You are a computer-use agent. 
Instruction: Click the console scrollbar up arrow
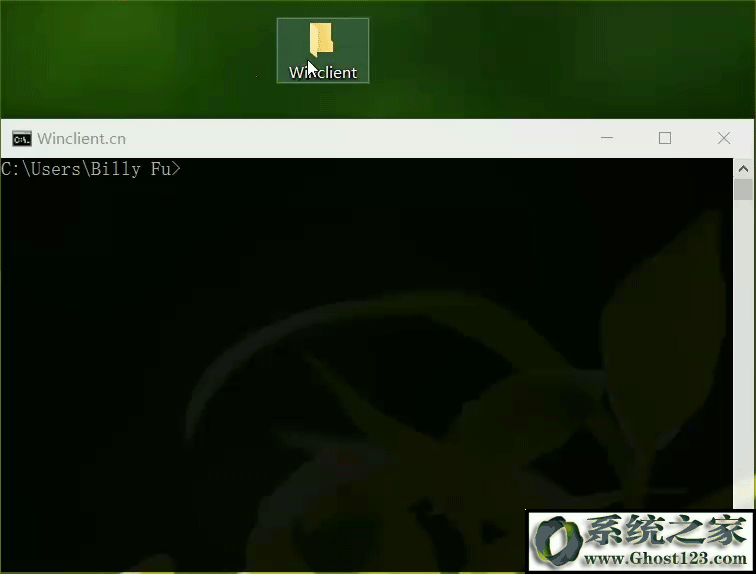(743, 169)
